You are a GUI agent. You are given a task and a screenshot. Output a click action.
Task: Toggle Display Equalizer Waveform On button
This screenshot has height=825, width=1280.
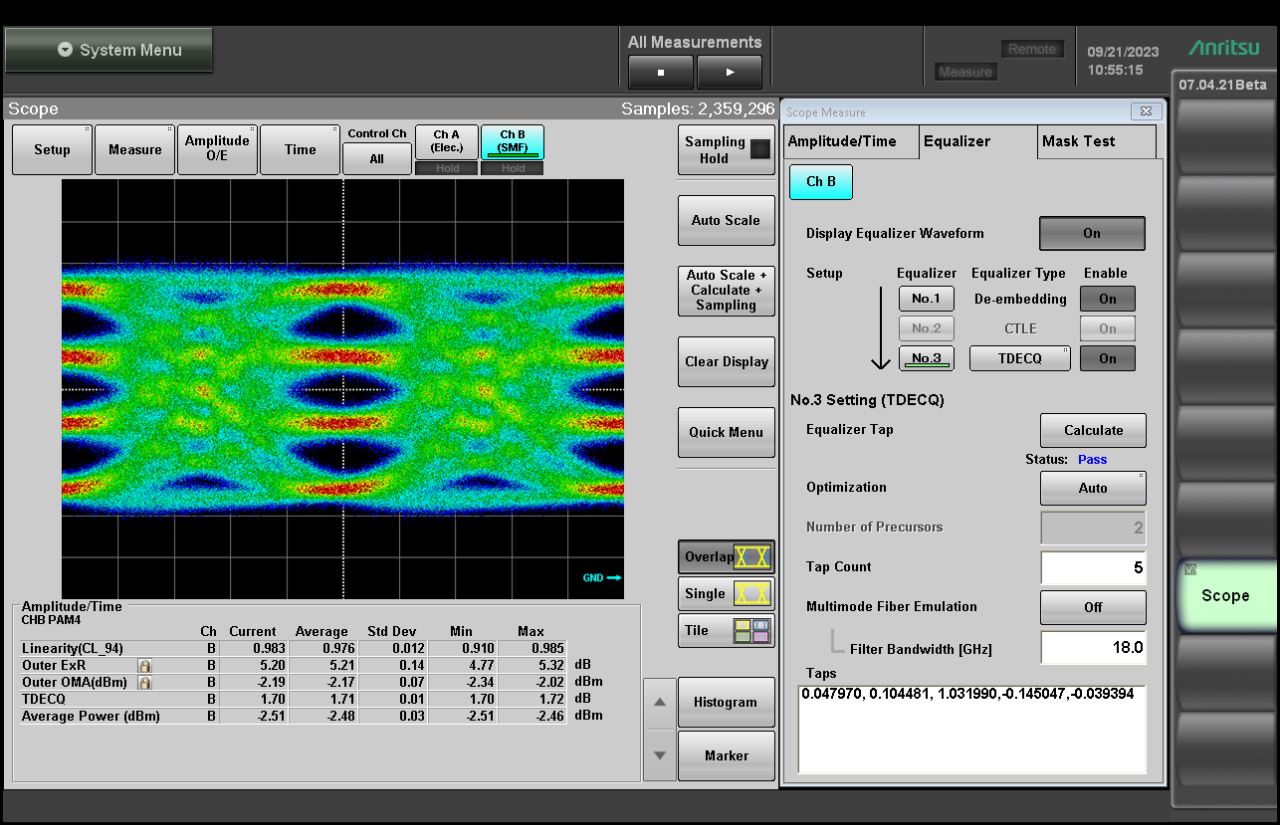coord(1092,233)
